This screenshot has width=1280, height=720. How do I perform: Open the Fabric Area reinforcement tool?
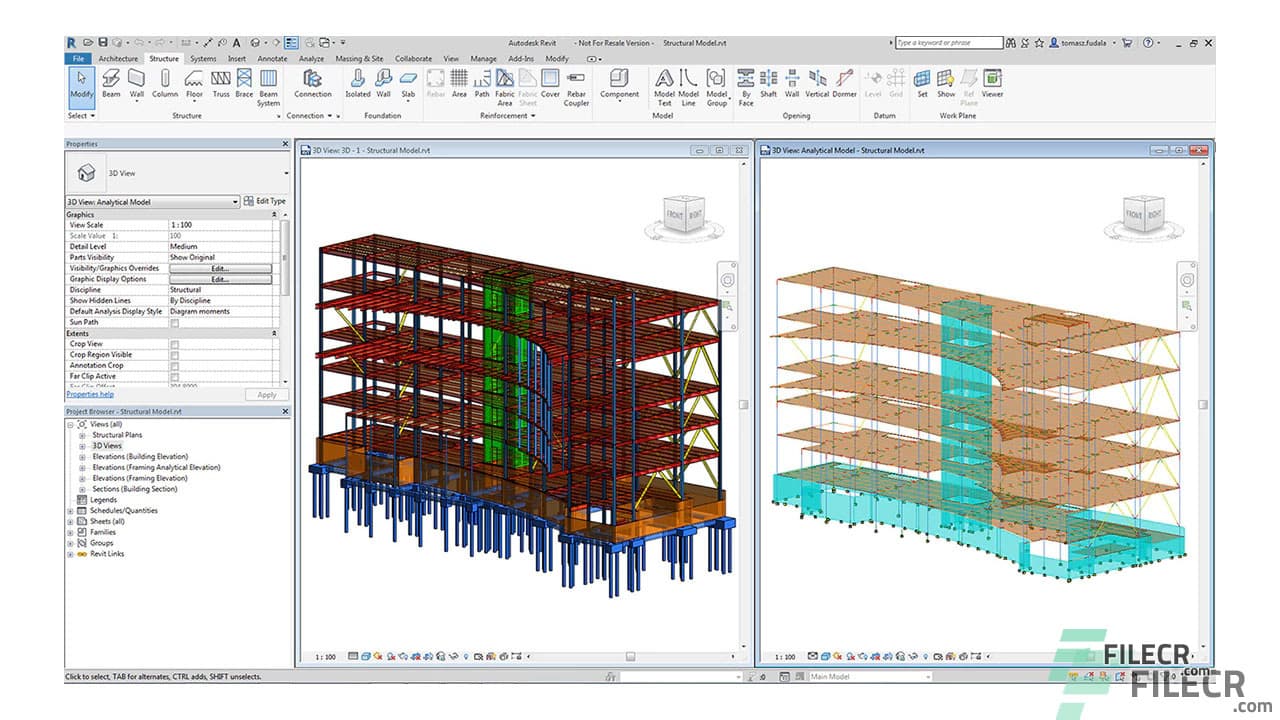506,88
